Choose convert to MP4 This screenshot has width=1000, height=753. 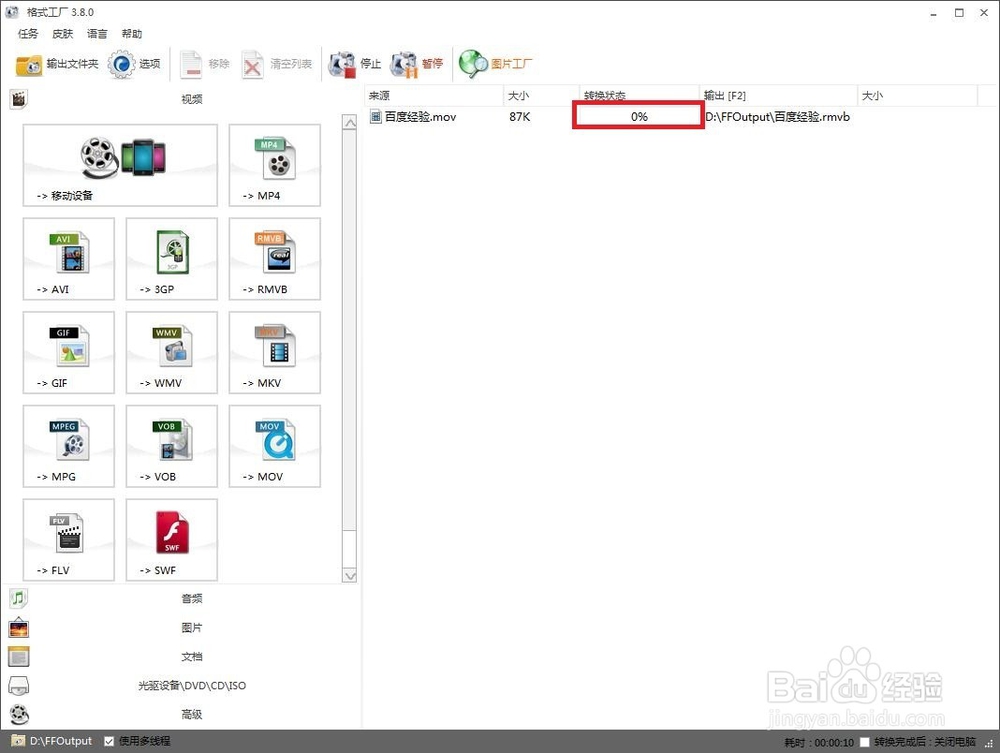point(275,165)
